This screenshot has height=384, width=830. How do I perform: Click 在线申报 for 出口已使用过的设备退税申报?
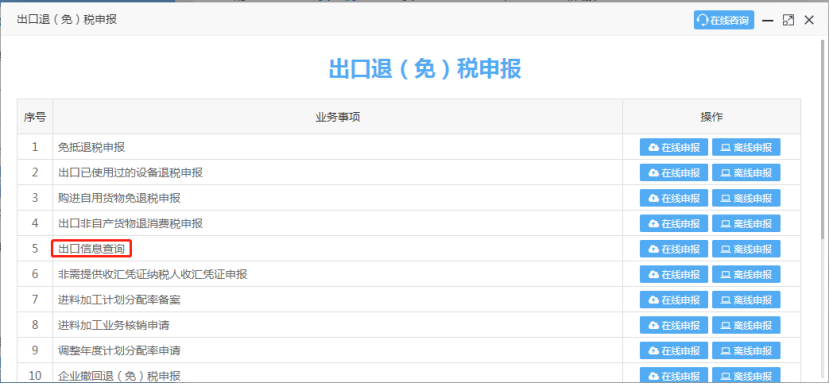click(x=673, y=173)
